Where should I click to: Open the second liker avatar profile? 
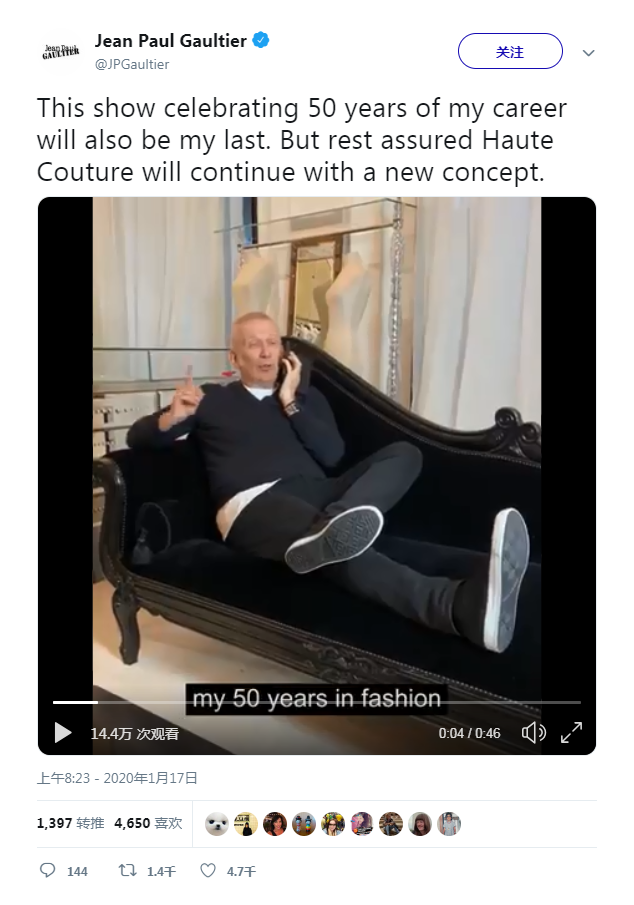click(x=246, y=824)
